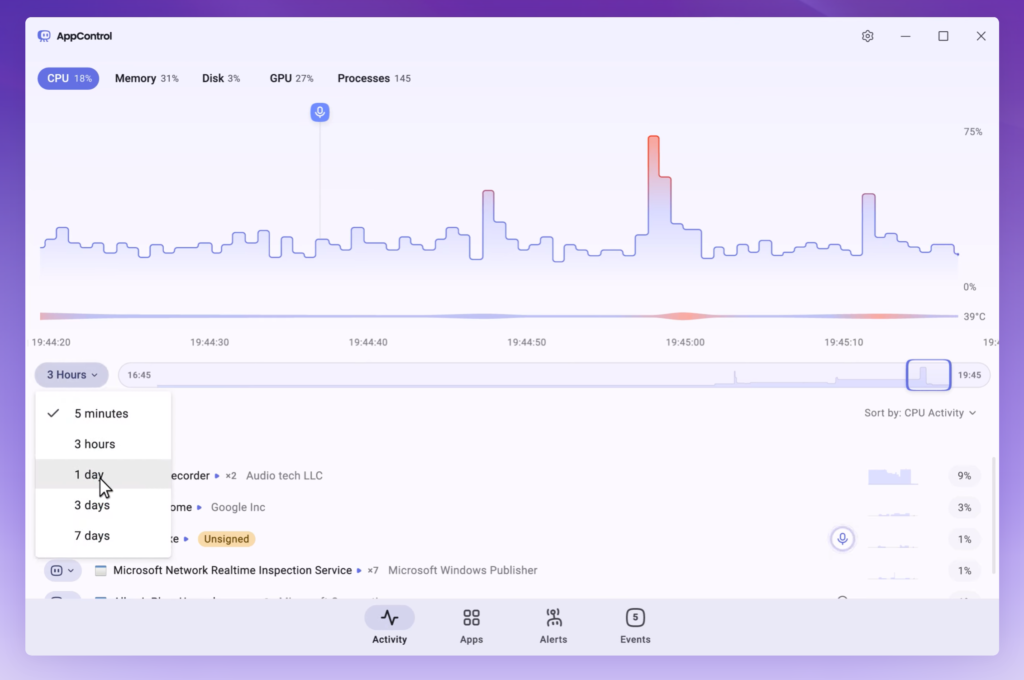Click the microphone icon in the Unsigned app row

pos(842,539)
